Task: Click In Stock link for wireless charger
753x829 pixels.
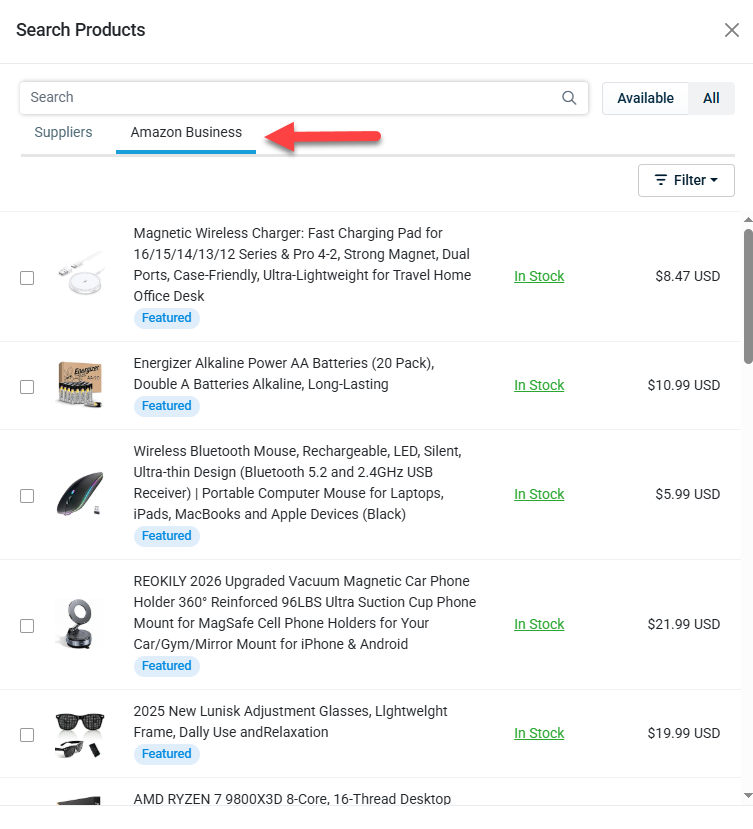Action: (539, 277)
